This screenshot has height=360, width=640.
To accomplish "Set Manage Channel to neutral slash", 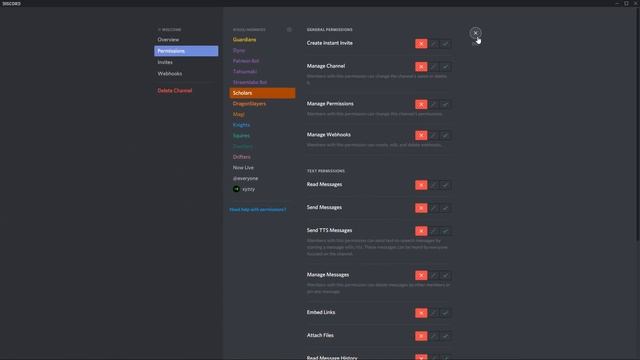I will [433, 67].
